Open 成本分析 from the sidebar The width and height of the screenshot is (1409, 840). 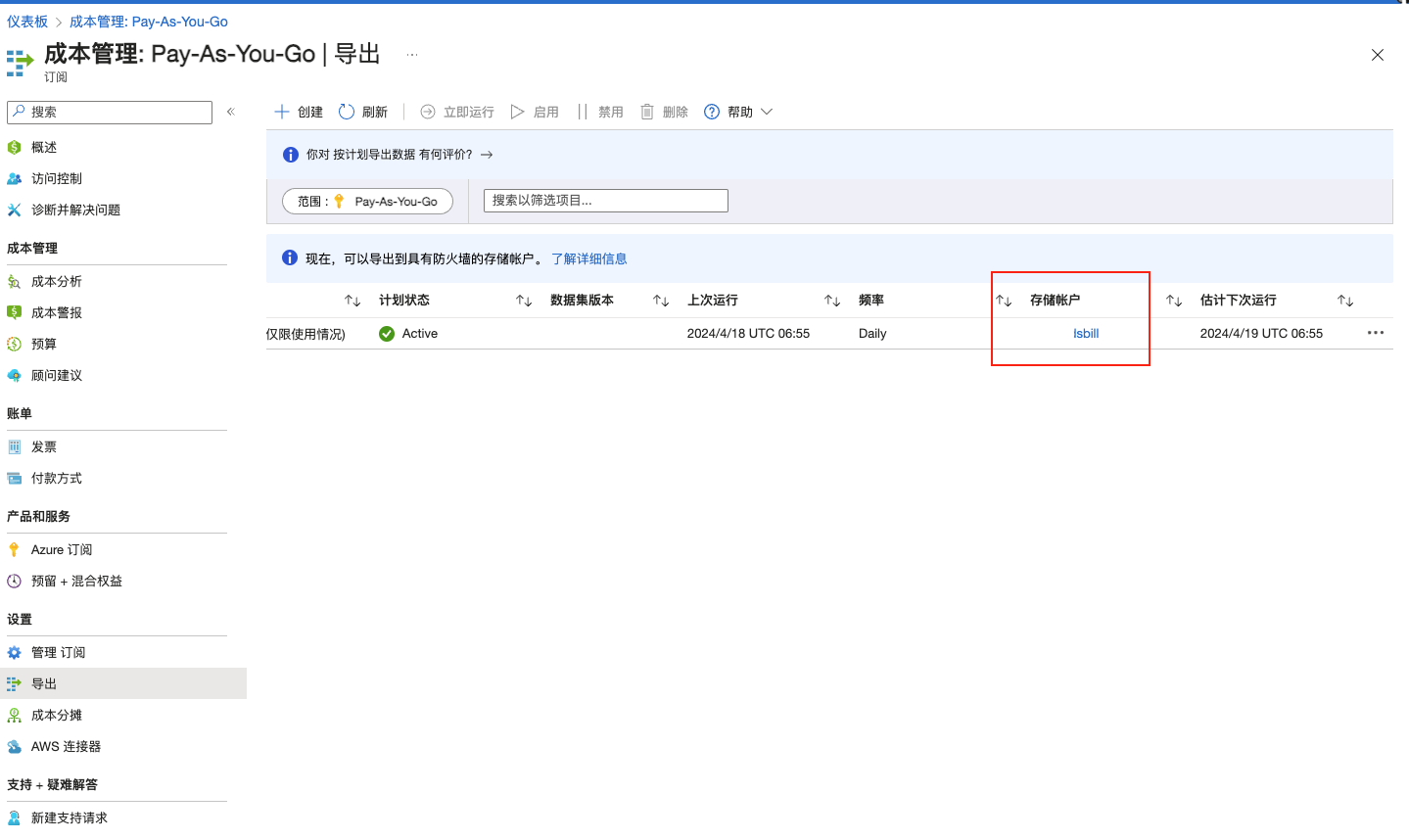coord(57,282)
